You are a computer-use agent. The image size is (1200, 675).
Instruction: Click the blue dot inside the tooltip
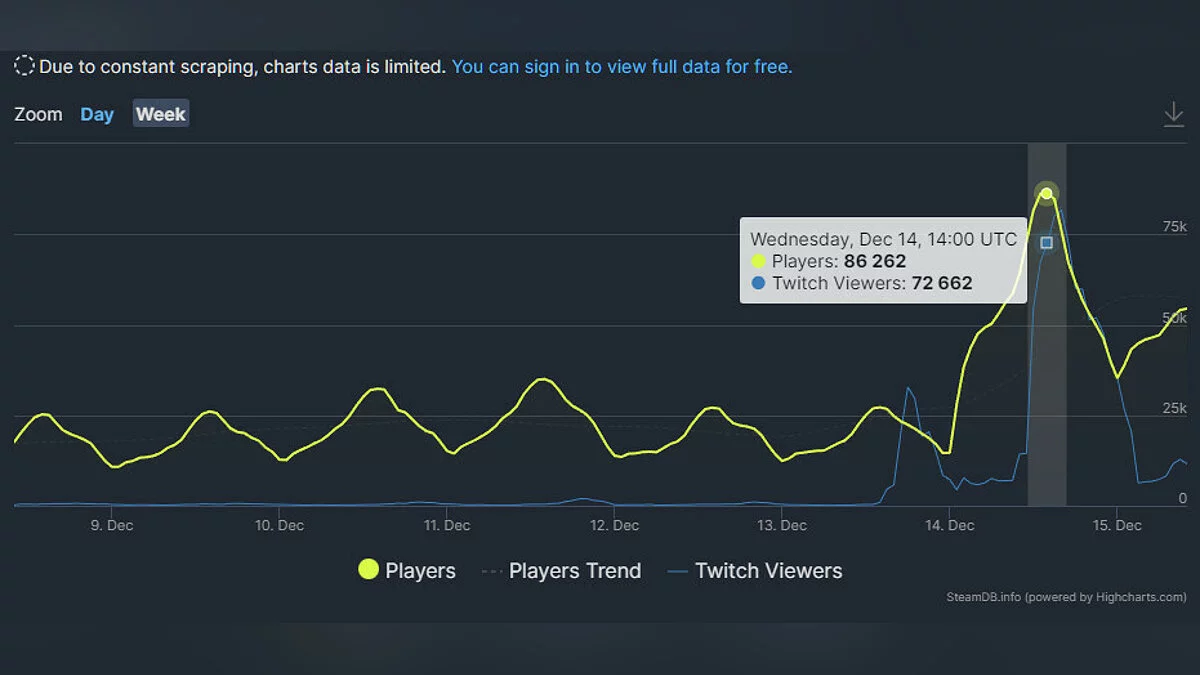pos(758,284)
